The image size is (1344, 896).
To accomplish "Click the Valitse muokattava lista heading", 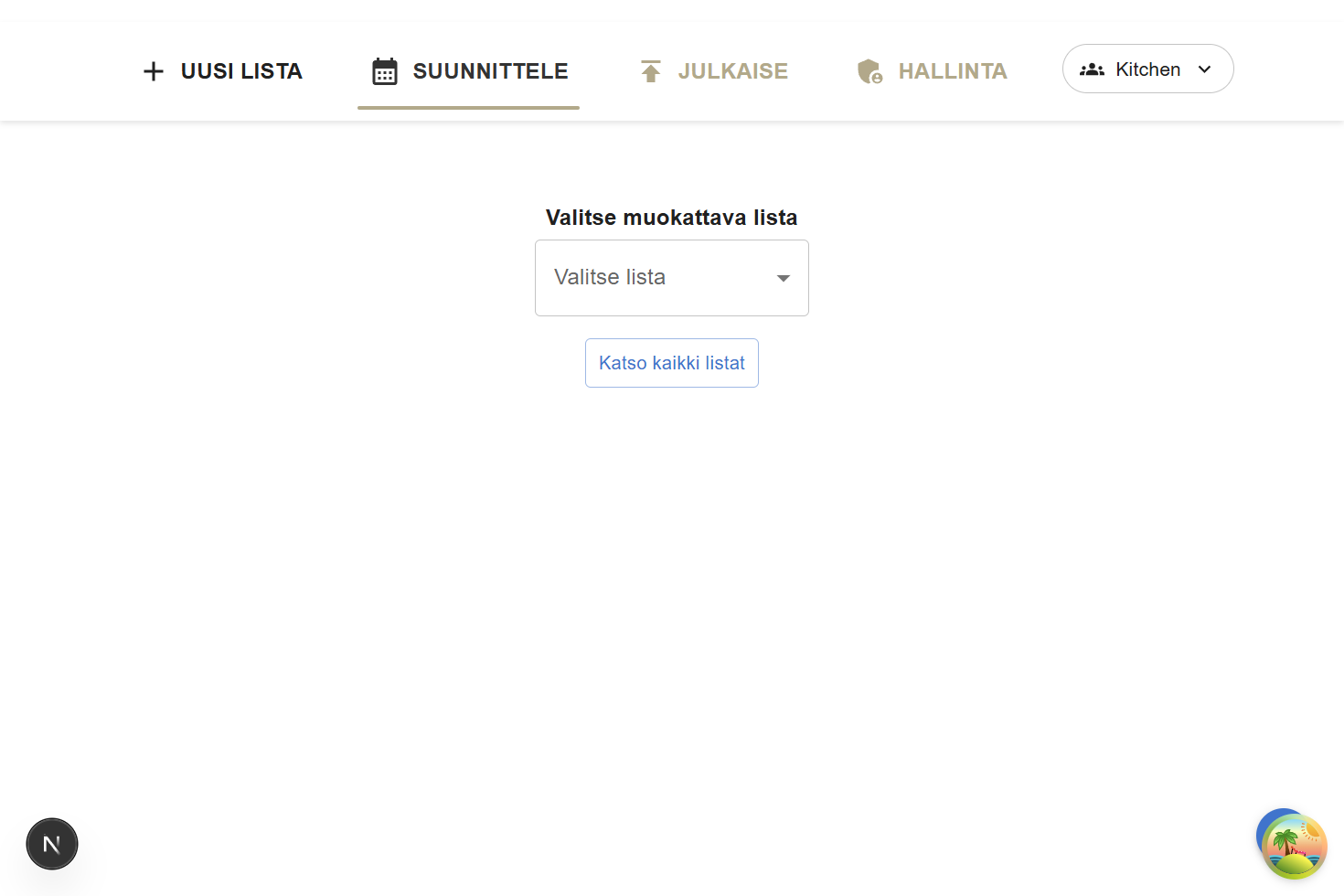I will [671, 218].
